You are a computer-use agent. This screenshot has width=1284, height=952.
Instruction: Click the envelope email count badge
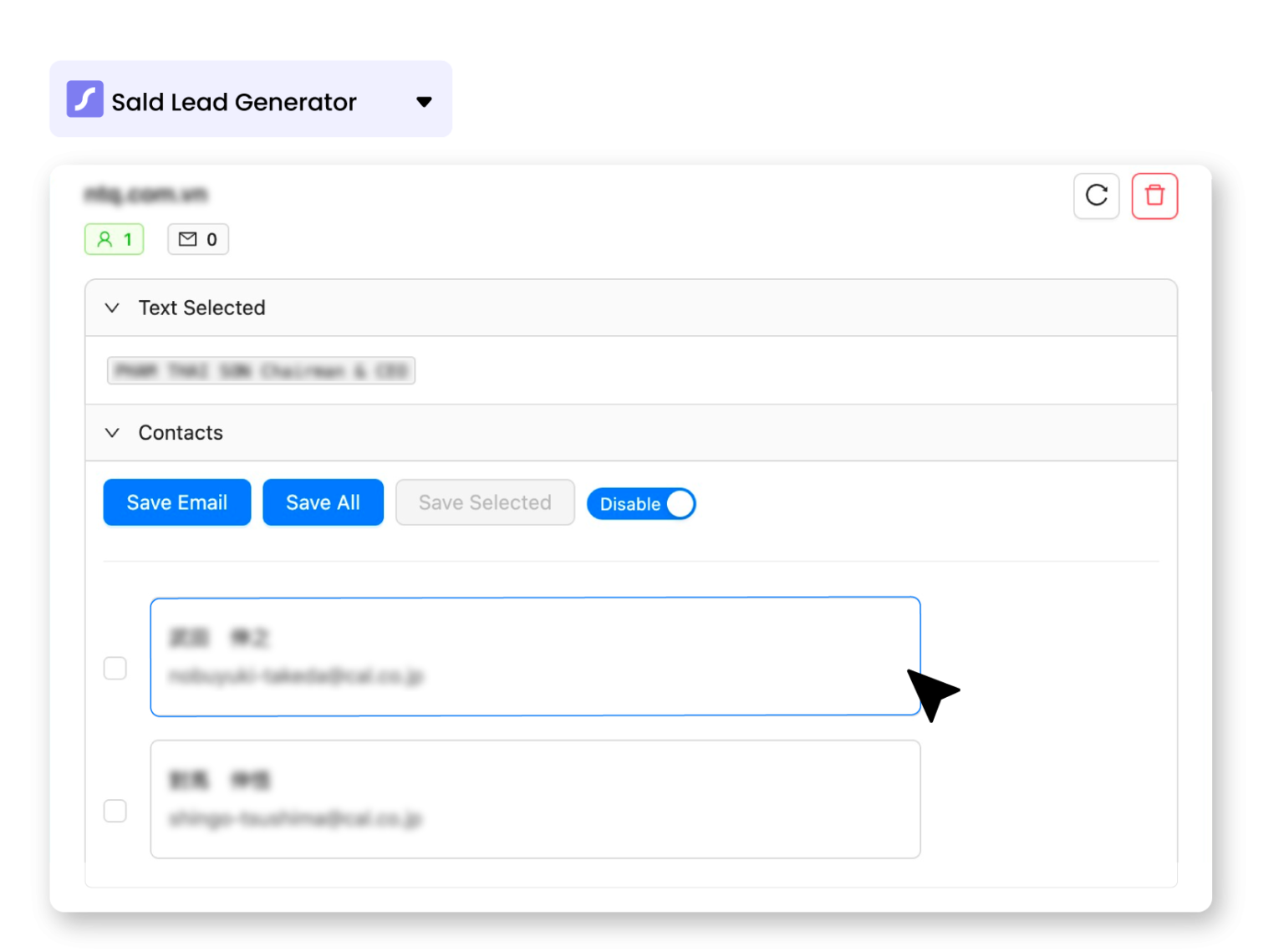[198, 239]
